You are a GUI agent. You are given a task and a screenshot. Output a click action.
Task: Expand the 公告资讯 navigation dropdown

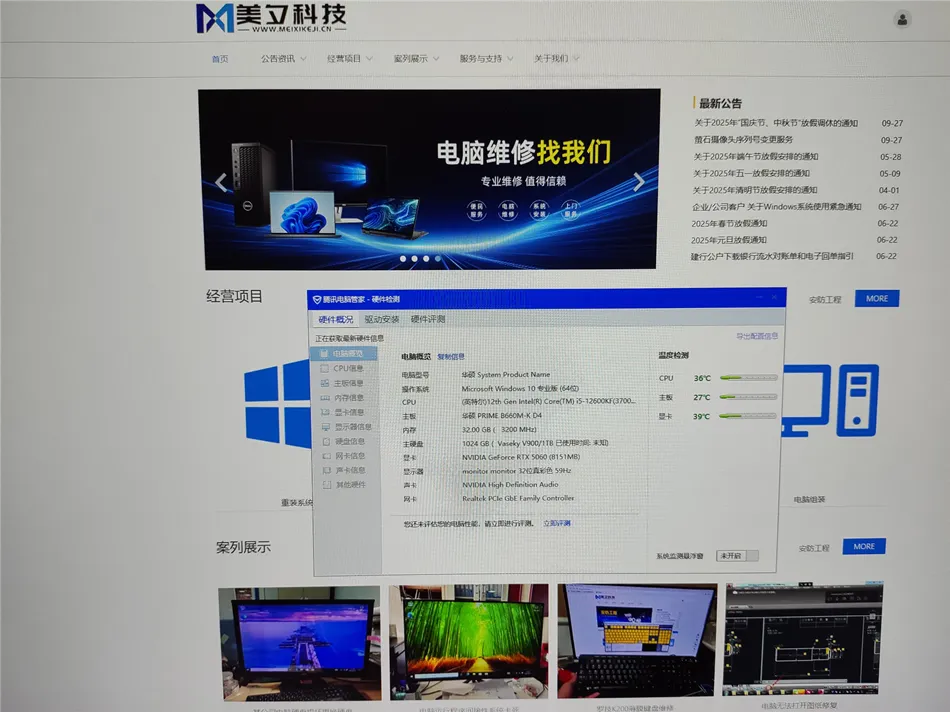[283, 59]
